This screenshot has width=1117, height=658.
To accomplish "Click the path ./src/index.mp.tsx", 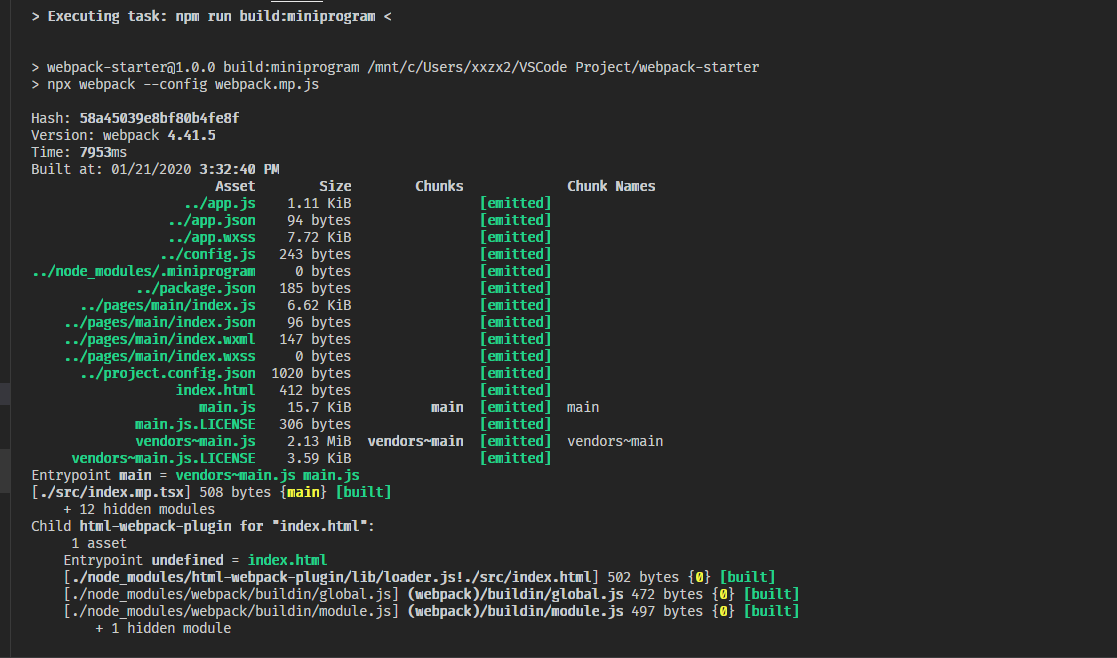I will [111, 493].
